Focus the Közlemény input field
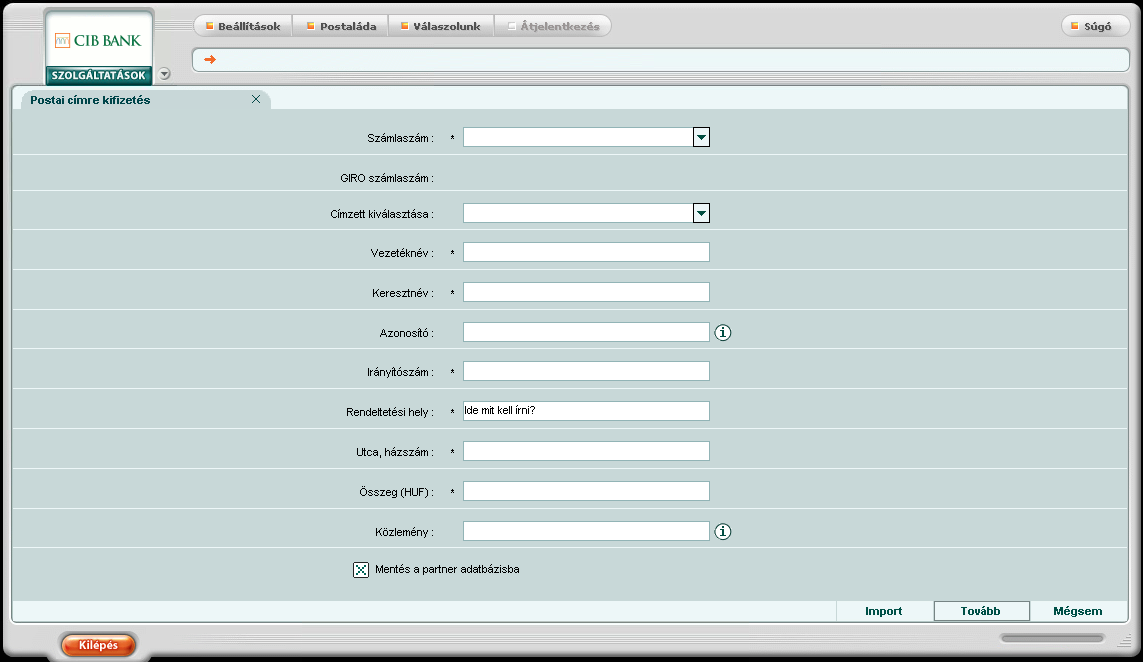The width and height of the screenshot is (1143, 662). [x=586, y=531]
